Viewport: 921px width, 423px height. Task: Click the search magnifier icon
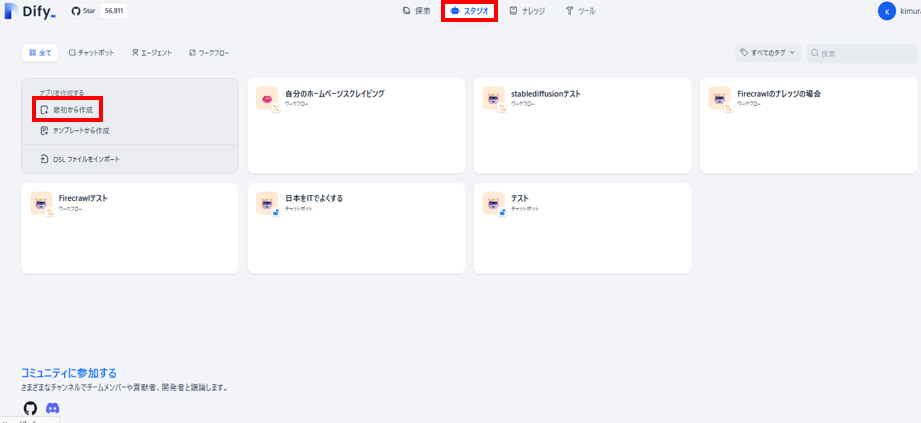tap(815, 53)
